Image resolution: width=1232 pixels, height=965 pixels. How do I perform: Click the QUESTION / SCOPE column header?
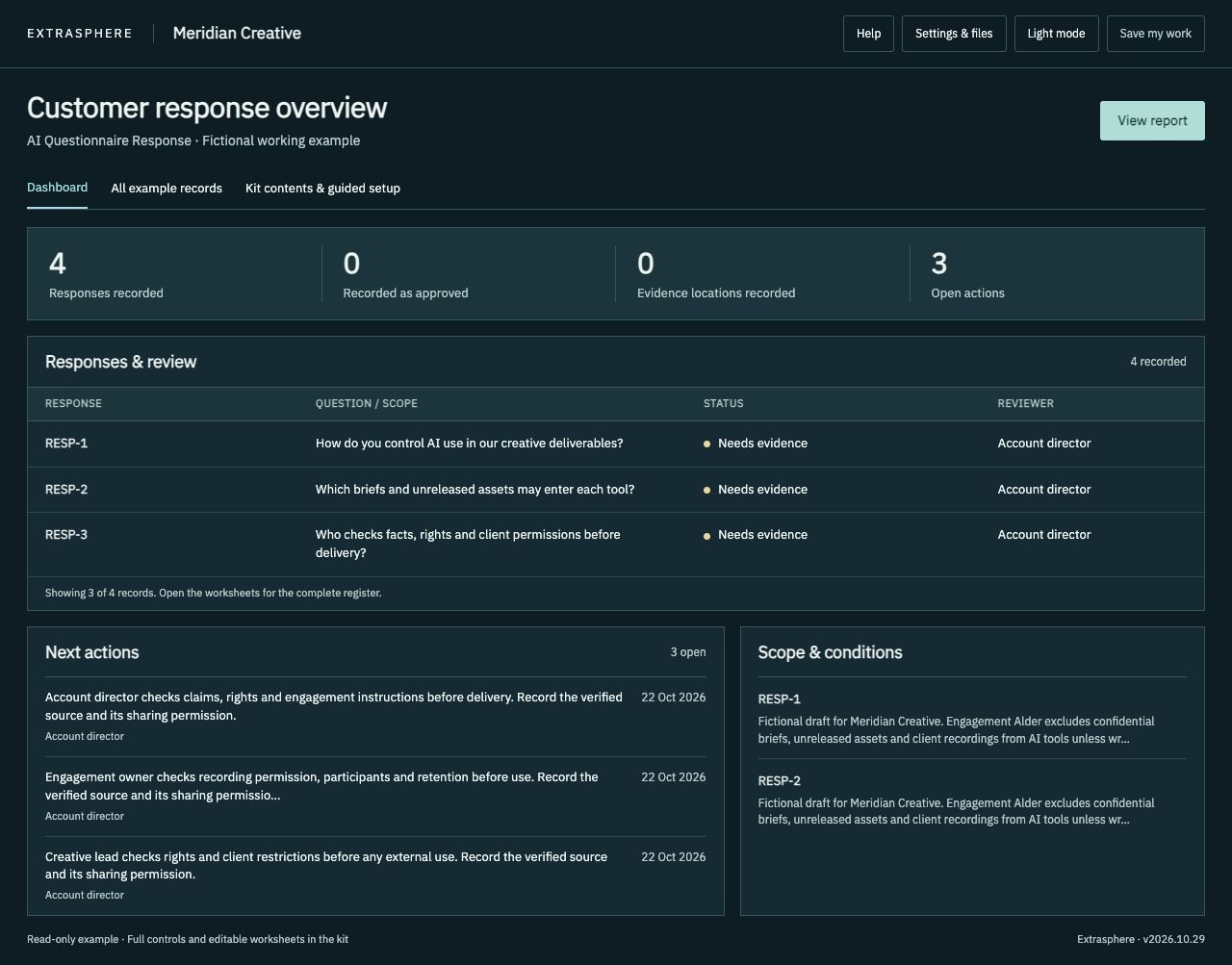367,404
